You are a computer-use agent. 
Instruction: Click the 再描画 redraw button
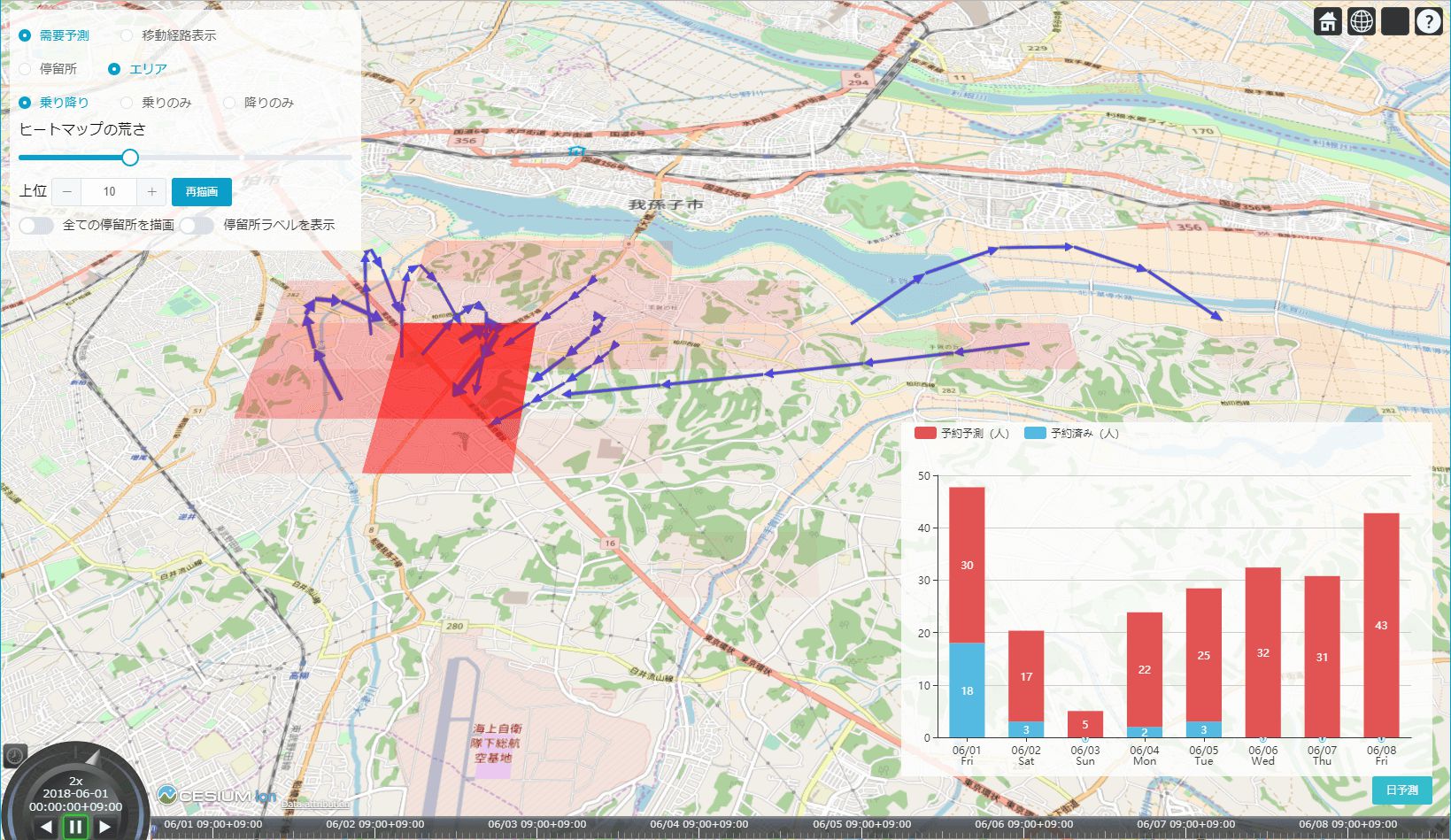click(x=201, y=191)
